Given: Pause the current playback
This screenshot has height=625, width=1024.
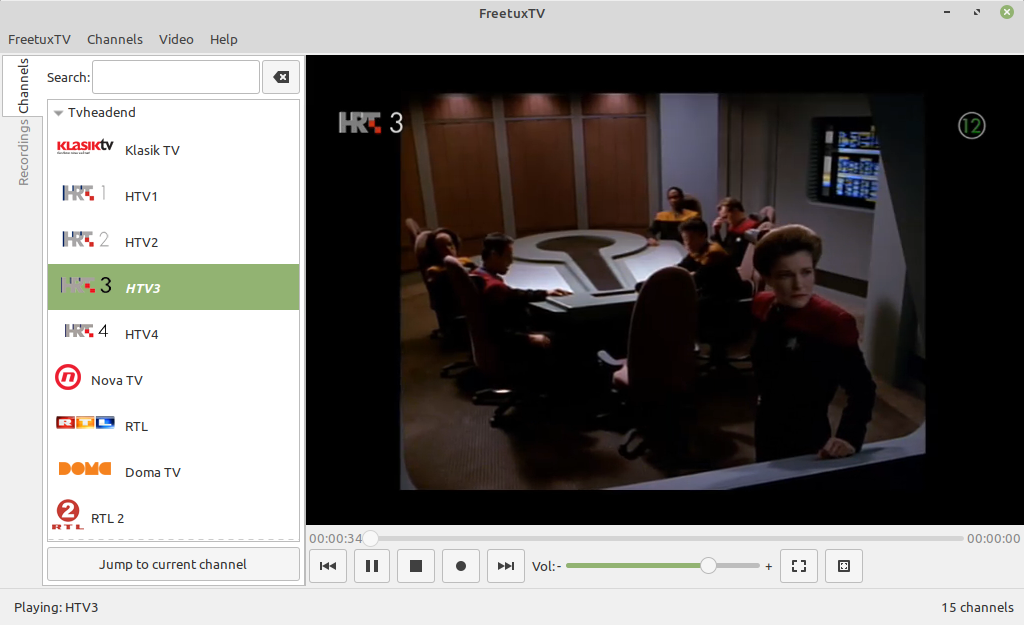Looking at the screenshot, I should click(x=371, y=566).
